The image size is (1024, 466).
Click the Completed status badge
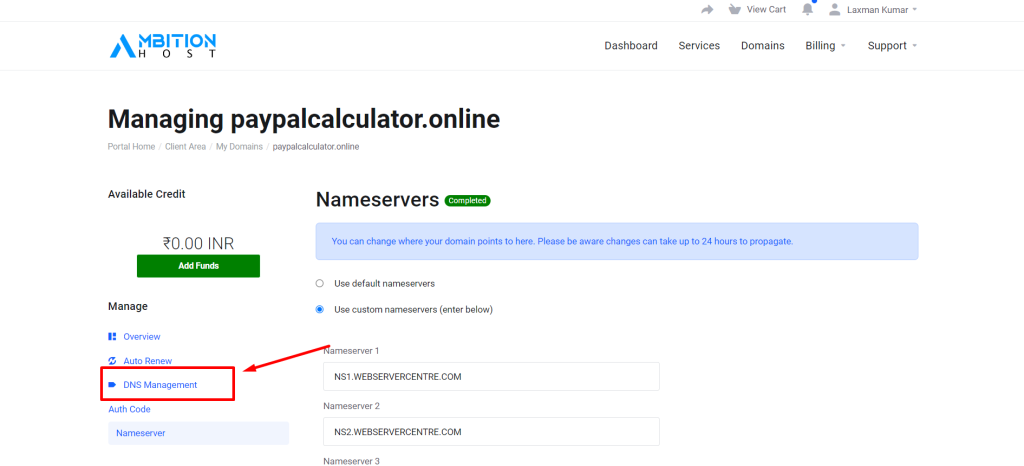[468, 200]
